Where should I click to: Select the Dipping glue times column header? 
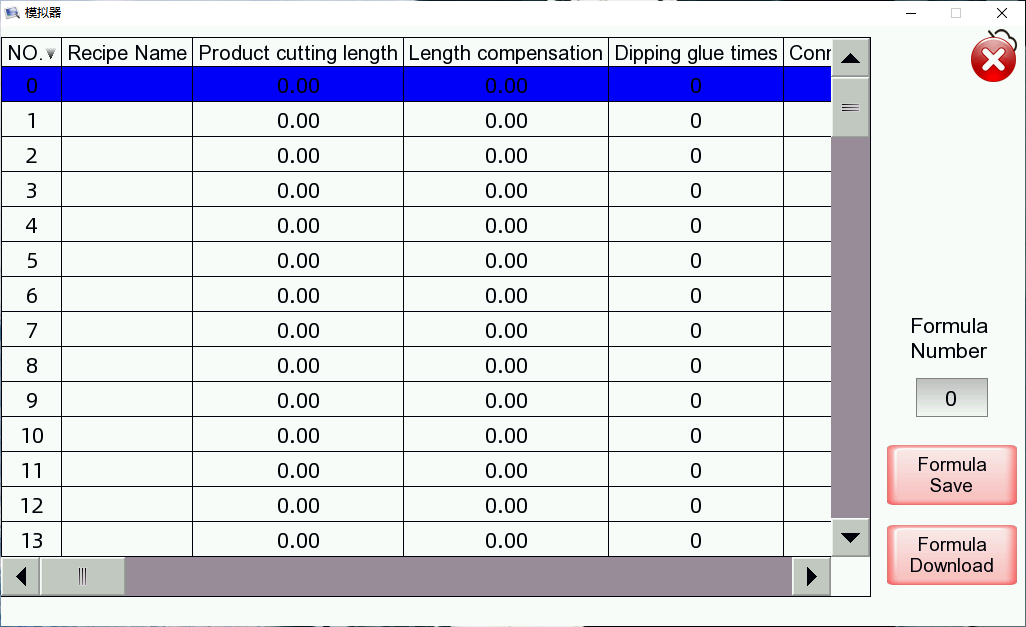pyautogui.click(x=695, y=53)
